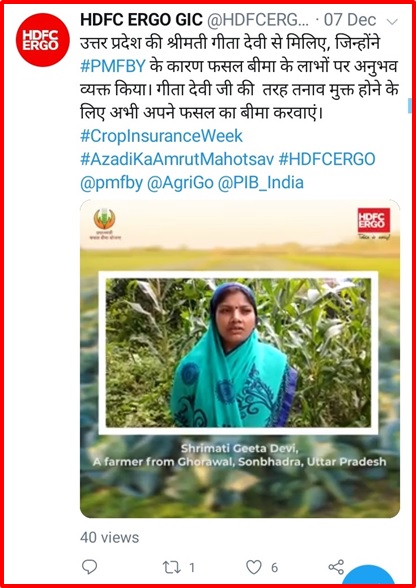Retweet this post using the retweet icon
This screenshot has width=416, height=588.
pos(172,567)
